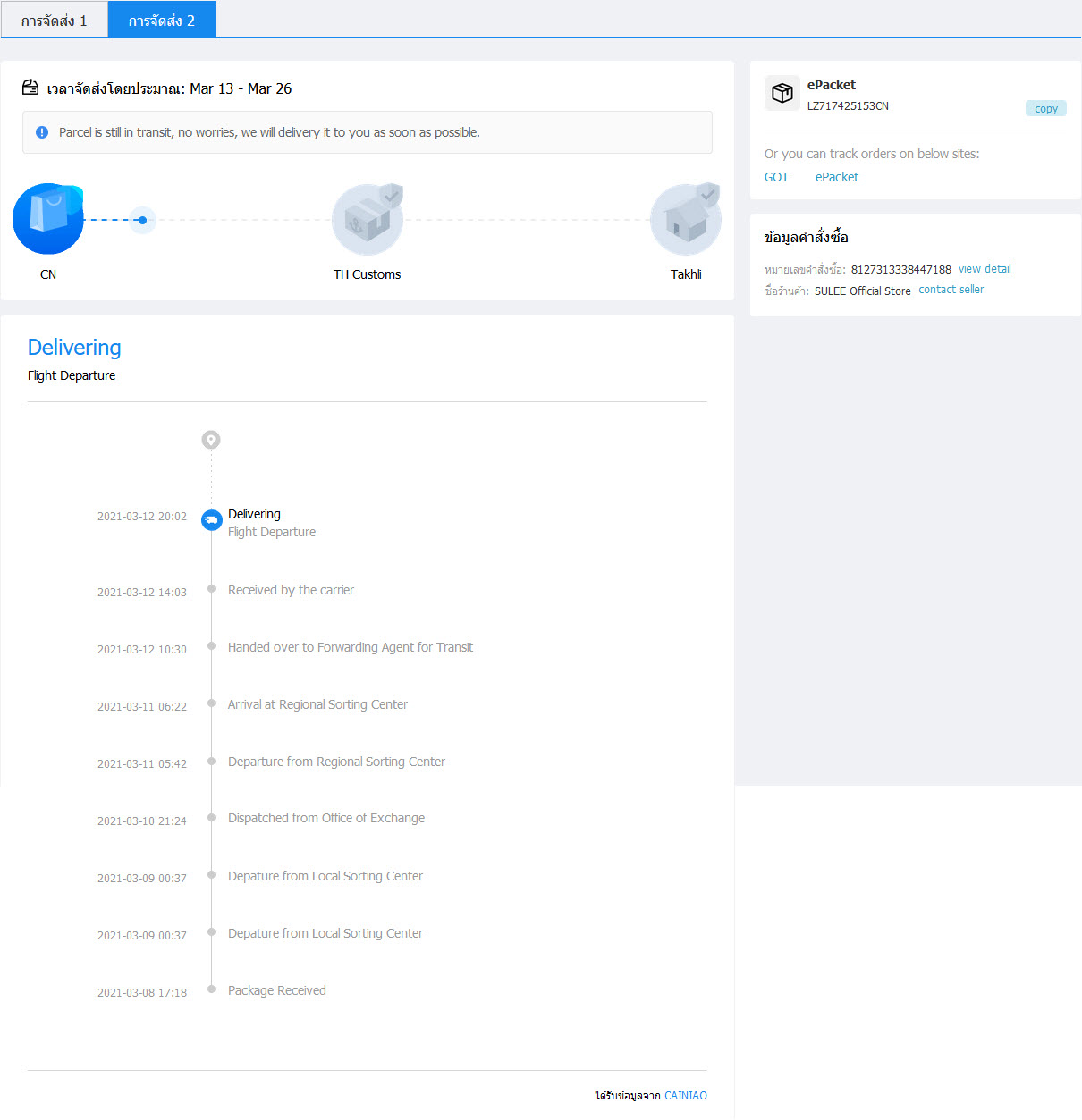The width and height of the screenshot is (1082, 1120).
Task: Click the timestamp 2021-03-11 06:22
Action: point(142,707)
